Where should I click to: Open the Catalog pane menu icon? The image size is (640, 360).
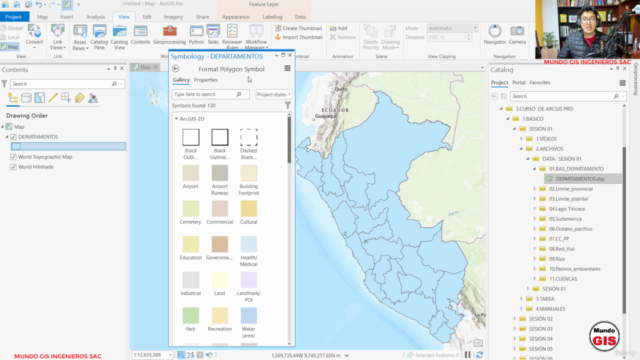tap(622, 83)
